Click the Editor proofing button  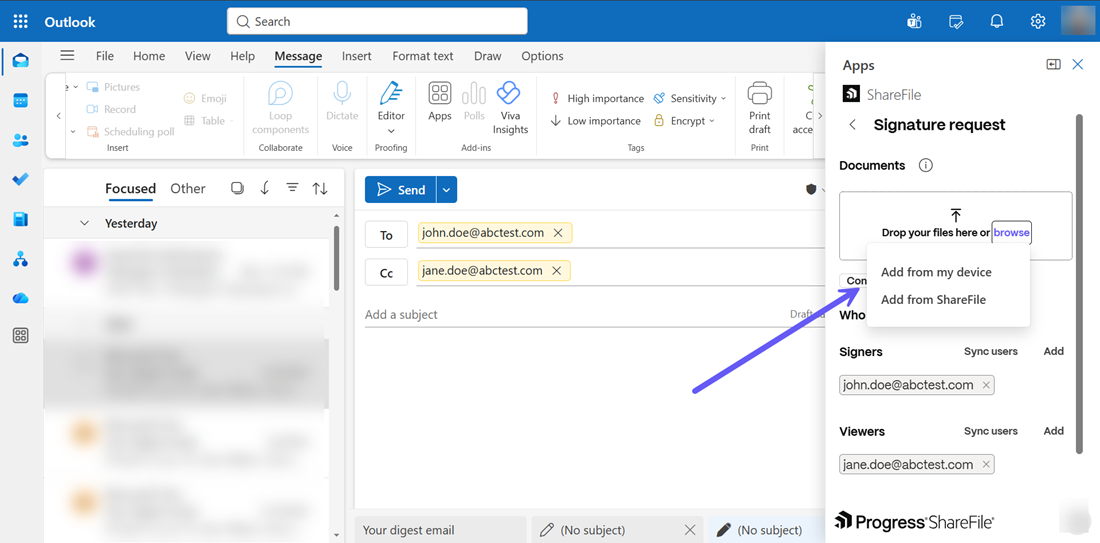(x=391, y=102)
